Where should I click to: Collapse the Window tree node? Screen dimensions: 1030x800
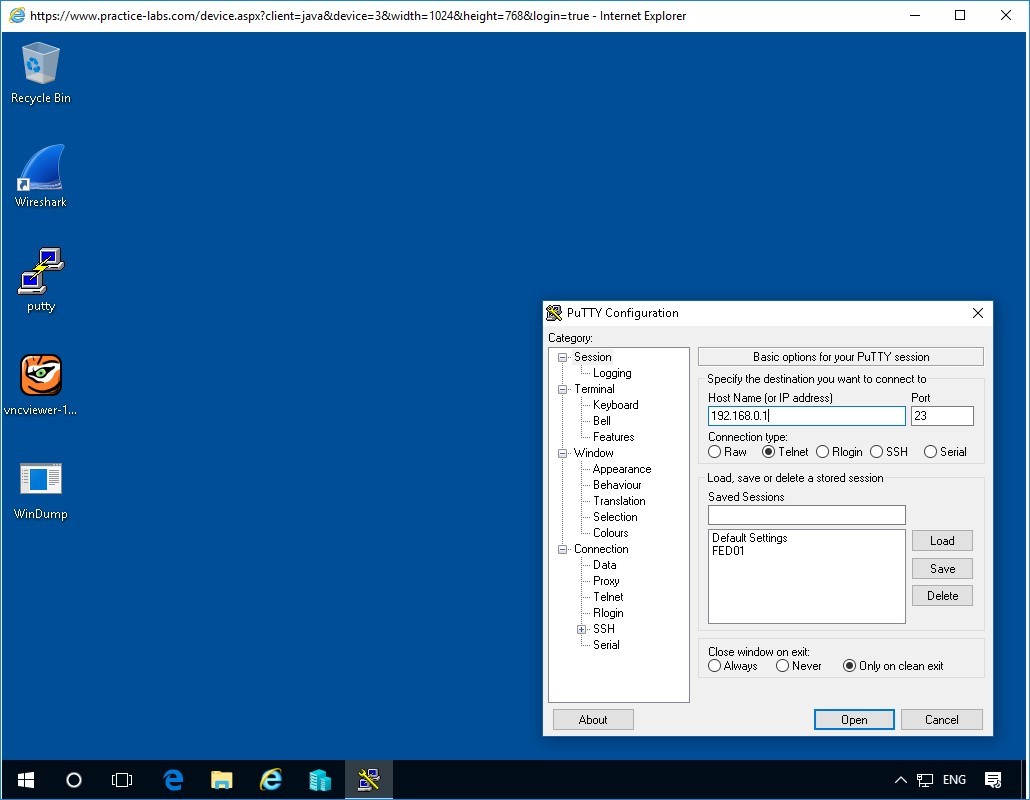pyautogui.click(x=562, y=453)
